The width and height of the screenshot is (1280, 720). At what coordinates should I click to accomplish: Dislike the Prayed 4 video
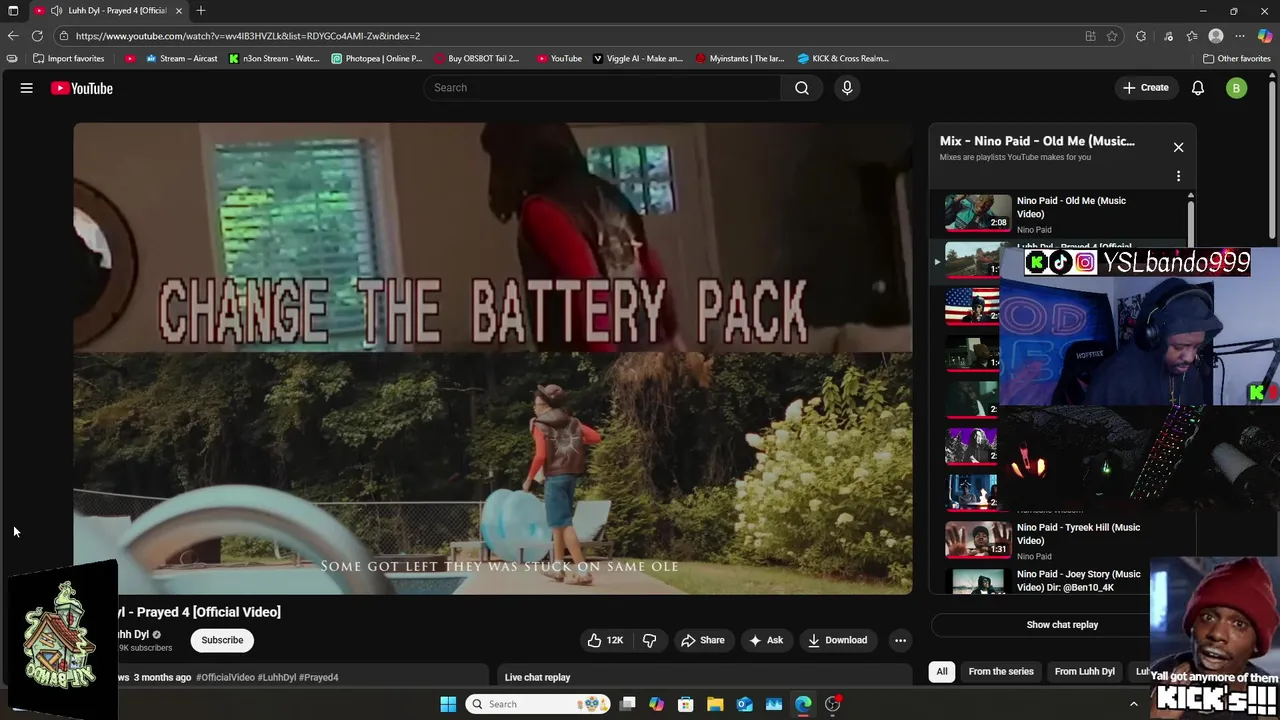[x=650, y=640]
